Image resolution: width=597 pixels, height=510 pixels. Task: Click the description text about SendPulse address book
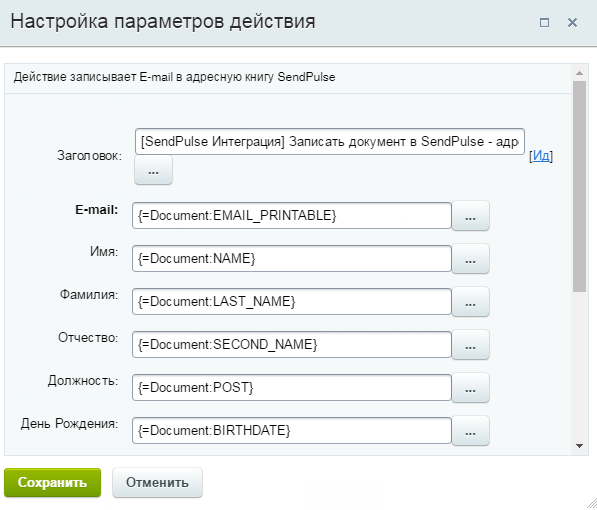click(174, 77)
